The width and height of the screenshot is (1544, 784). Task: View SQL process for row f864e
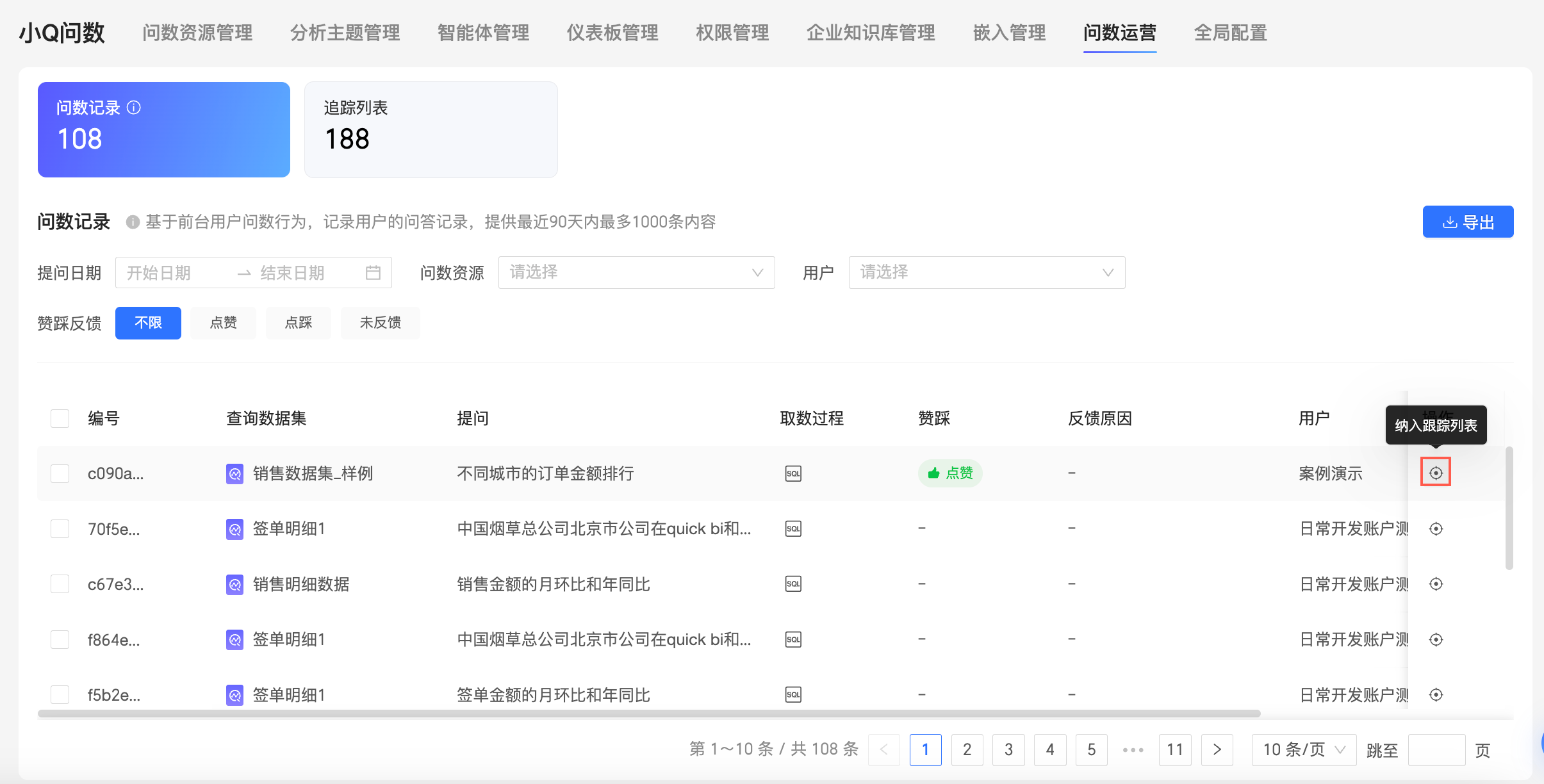(x=793, y=639)
